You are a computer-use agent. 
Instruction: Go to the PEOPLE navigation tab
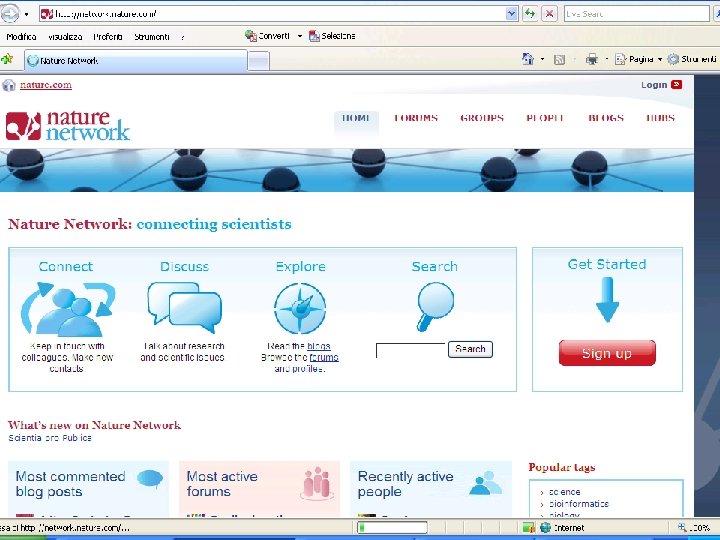545,118
